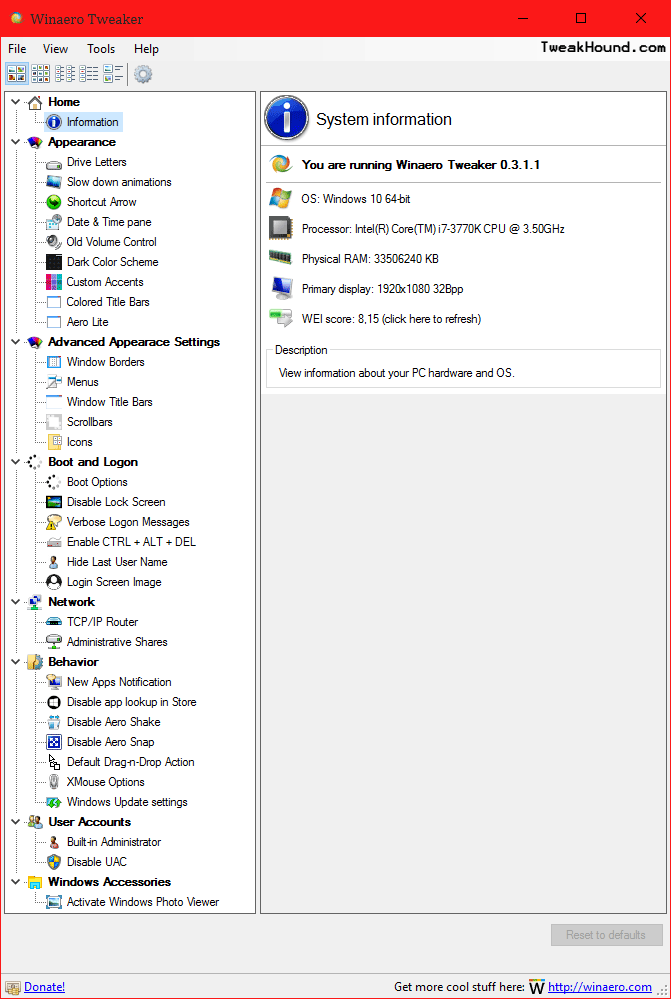Click the Disable Lock Screen icon

(54, 502)
